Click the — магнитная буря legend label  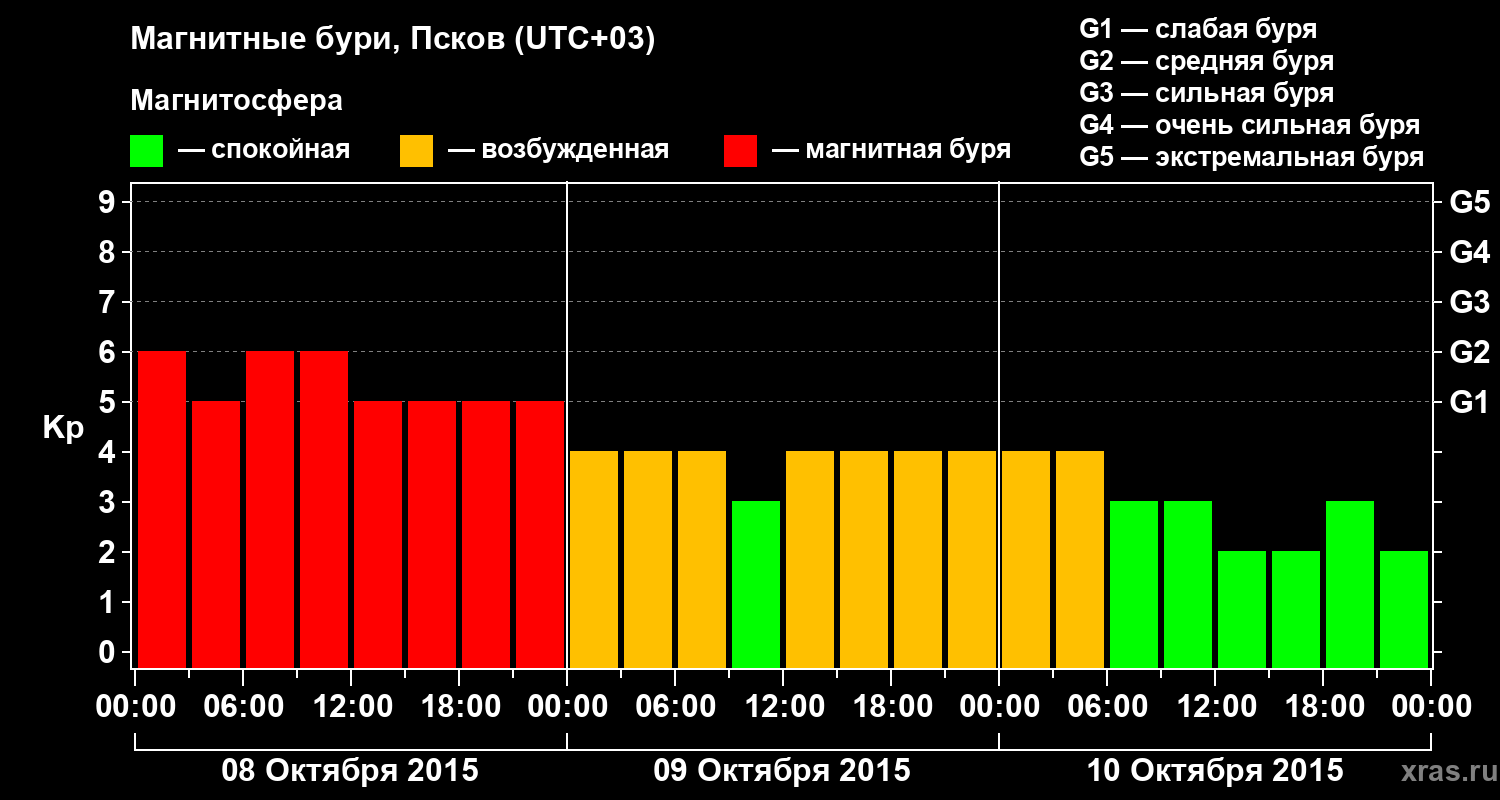891,150
